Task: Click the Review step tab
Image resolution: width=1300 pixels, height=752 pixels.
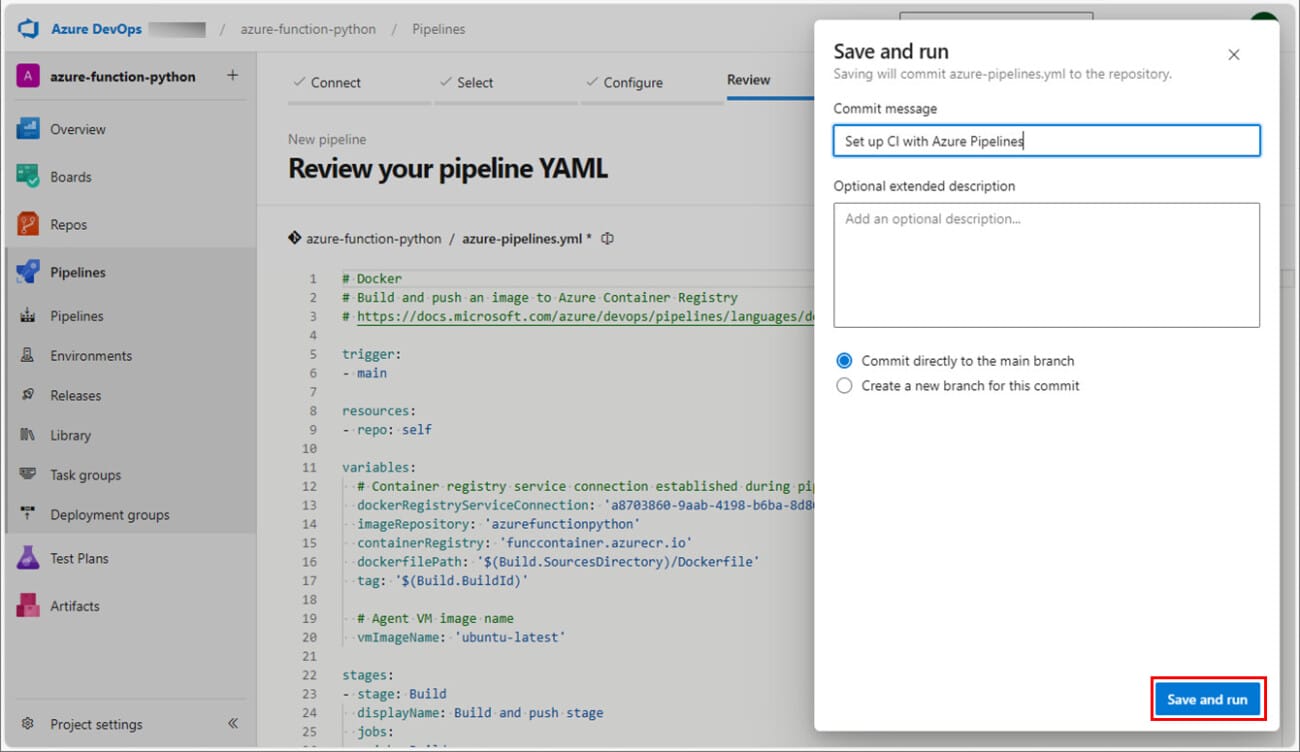Action: (x=749, y=80)
